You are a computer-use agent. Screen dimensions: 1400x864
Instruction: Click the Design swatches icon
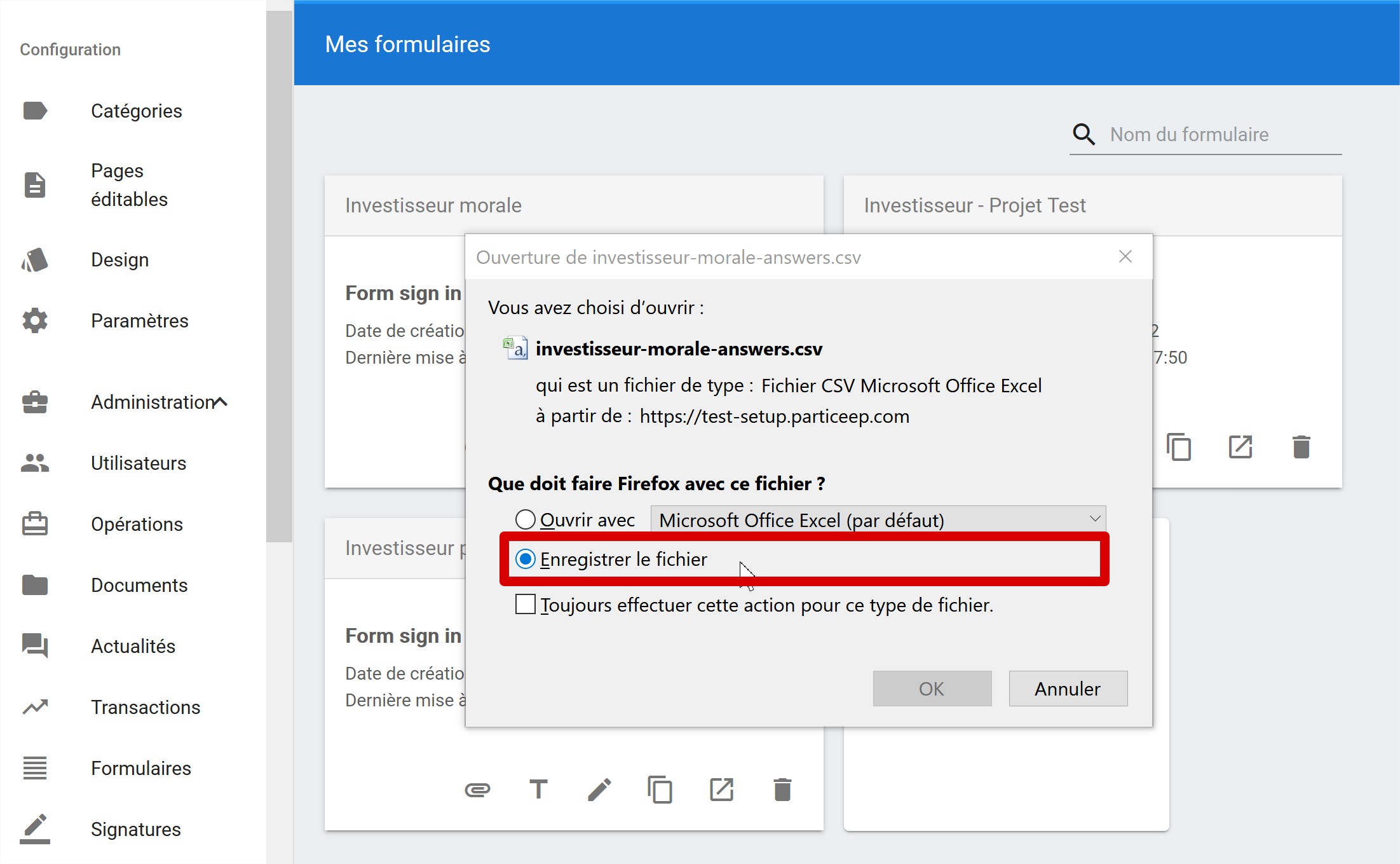pyautogui.click(x=35, y=259)
